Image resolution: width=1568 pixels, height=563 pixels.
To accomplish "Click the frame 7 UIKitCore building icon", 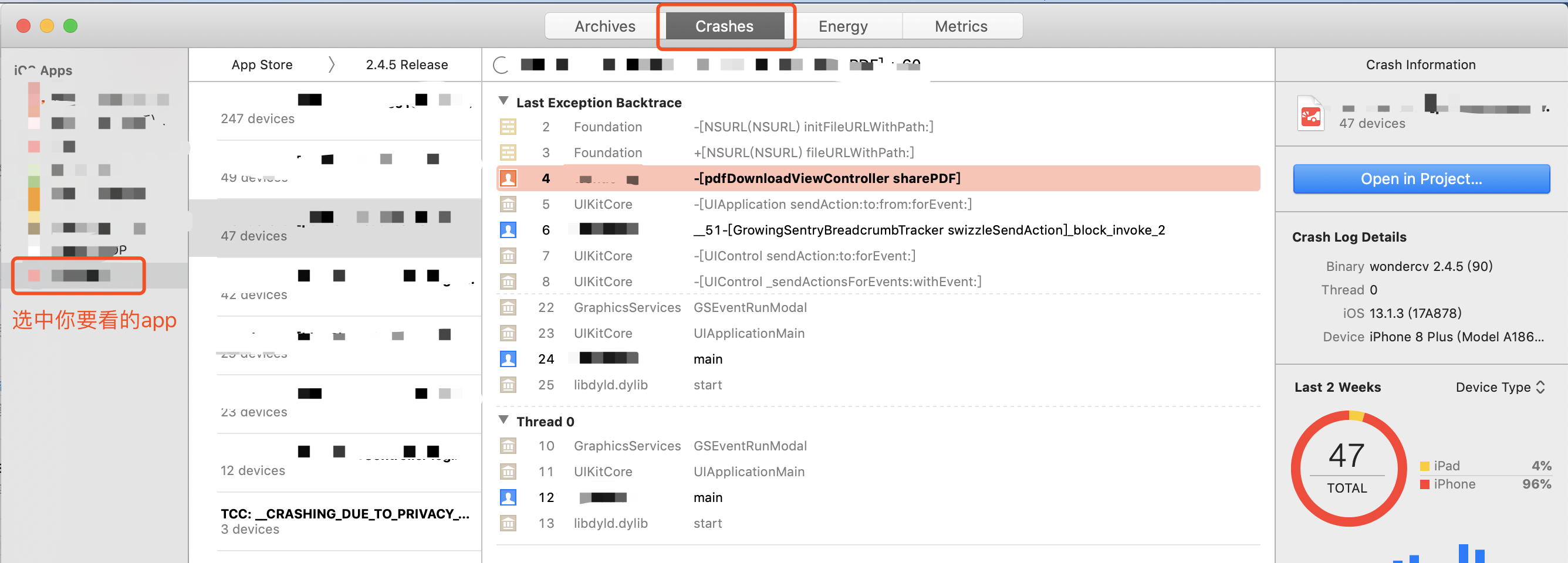I will pos(508,256).
